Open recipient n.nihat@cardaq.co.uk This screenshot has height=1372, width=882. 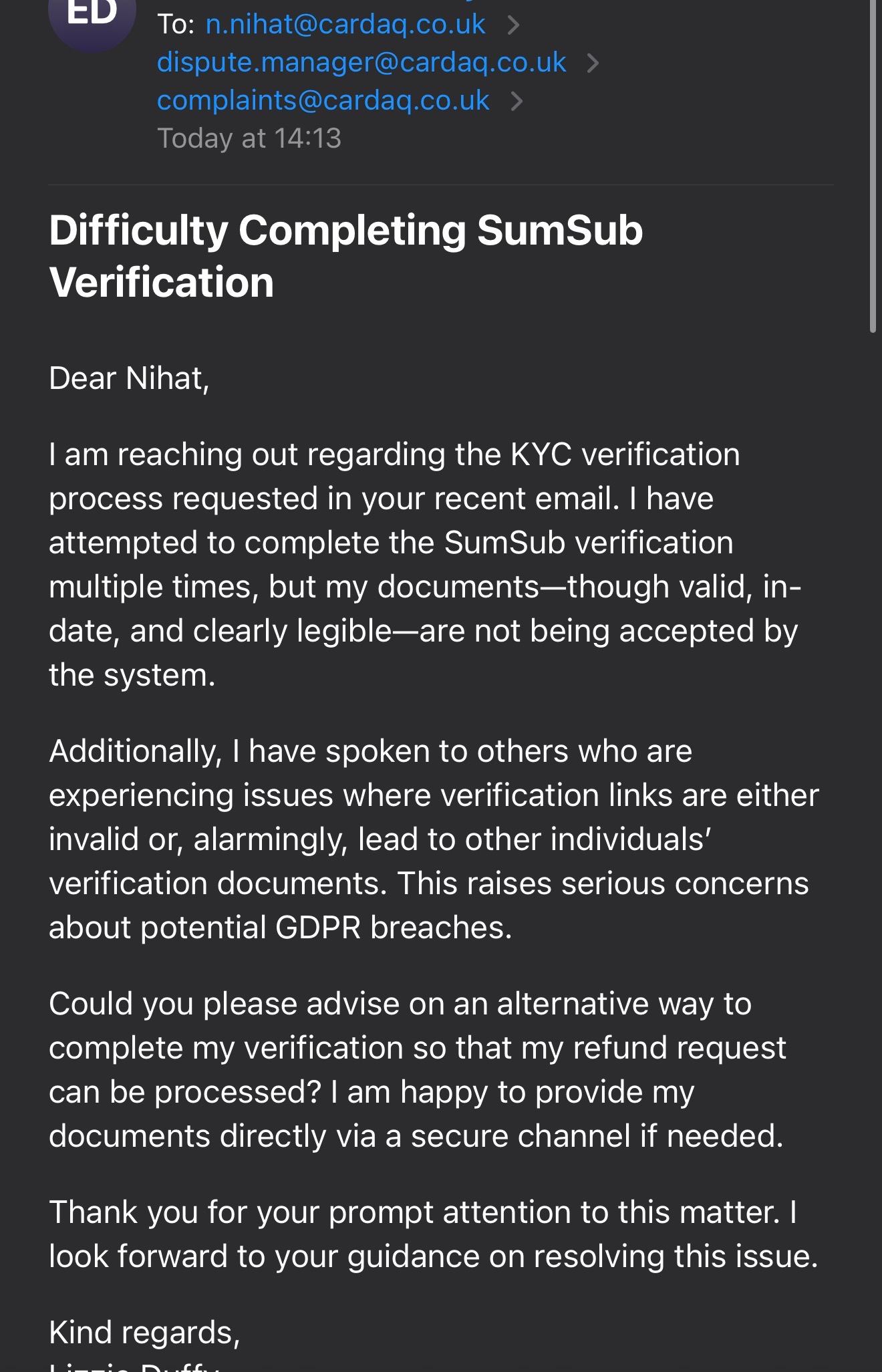pyautogui.click(x=345, y=25)
